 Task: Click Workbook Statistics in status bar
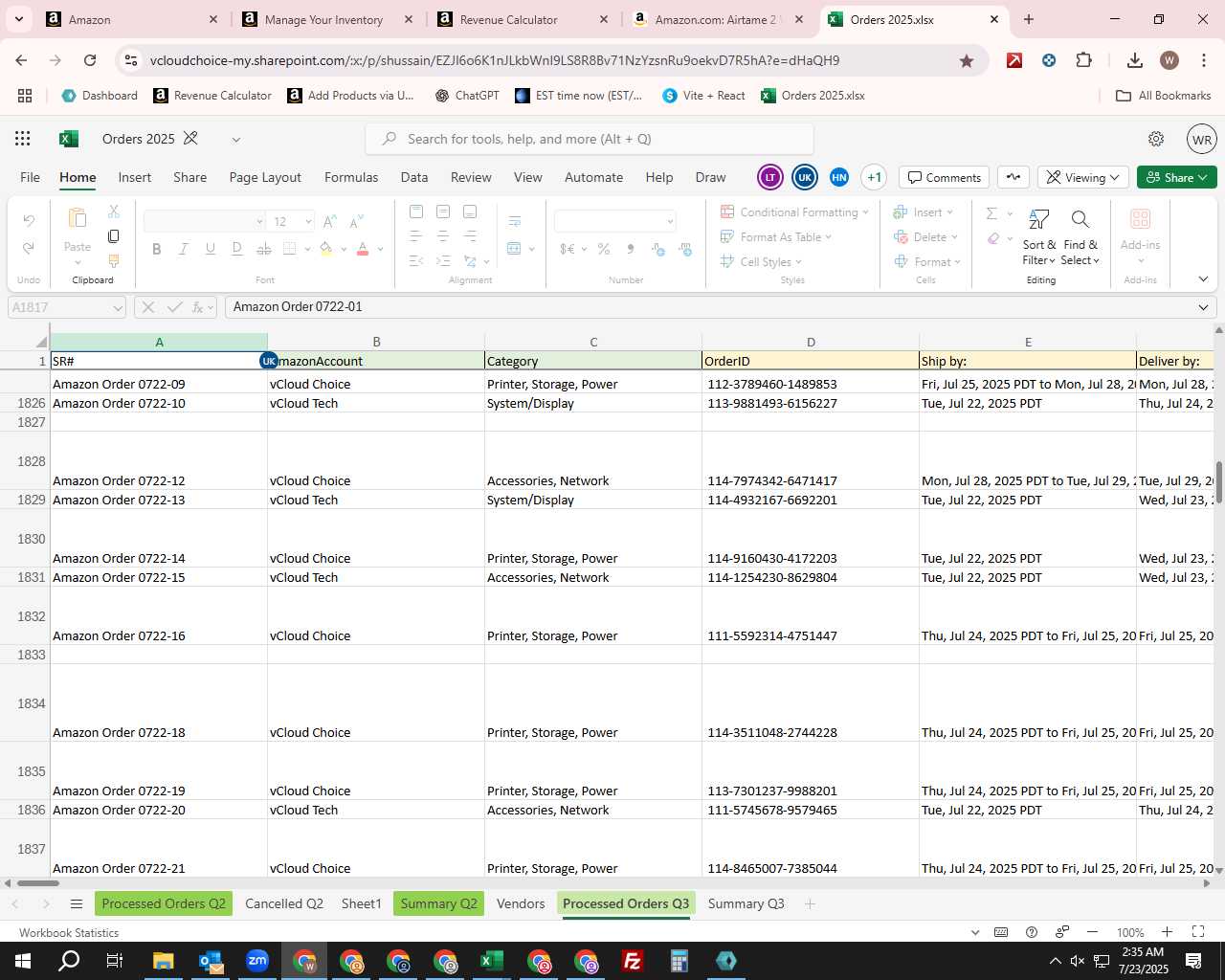click(x=69, y=932)
